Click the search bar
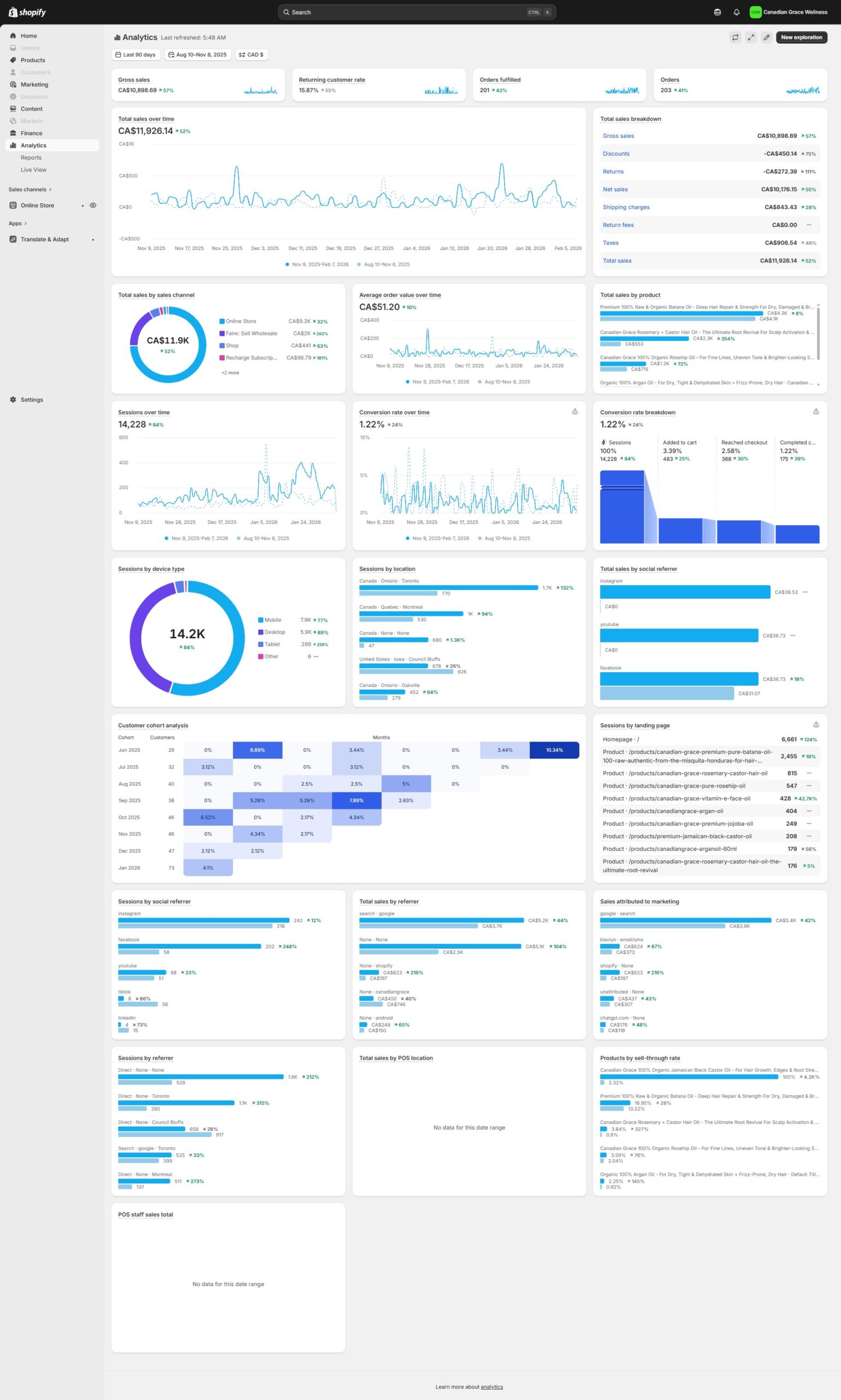The height and width of the screenshot is (1400, 841). pos(417,12)
